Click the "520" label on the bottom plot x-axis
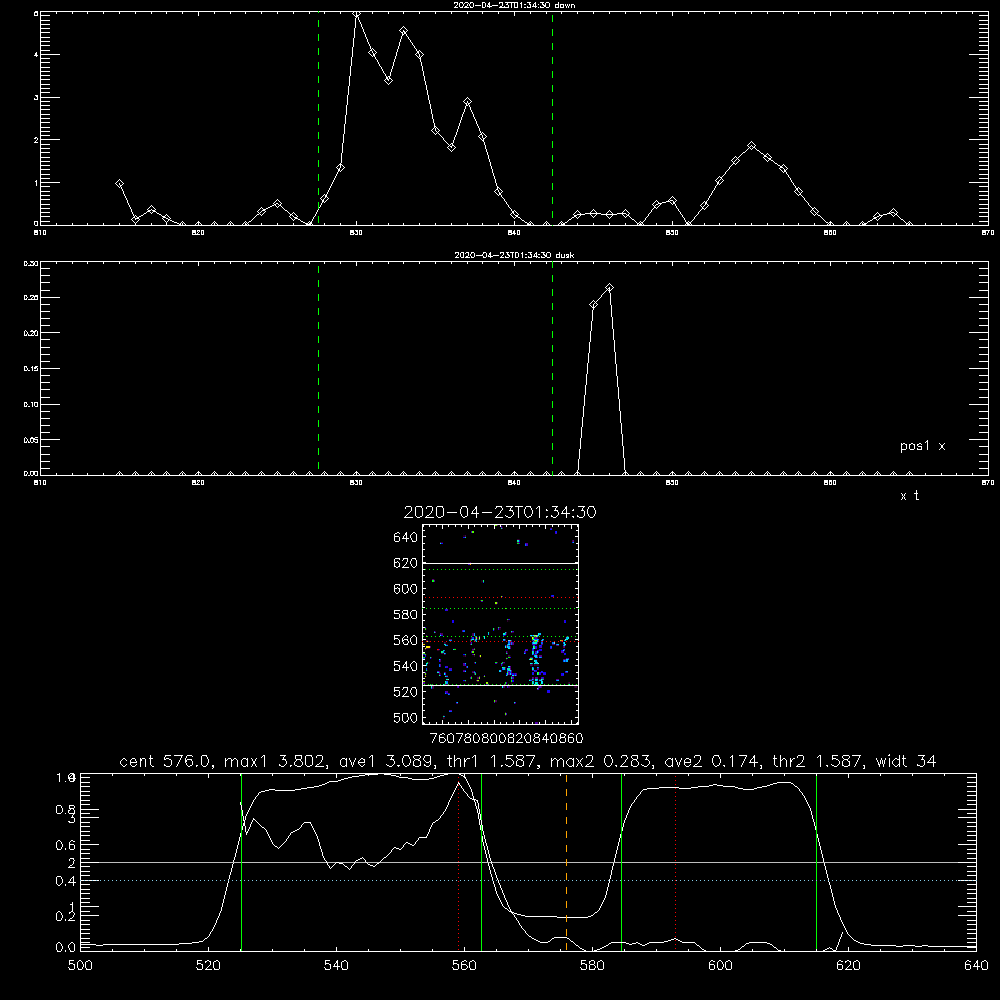 208,966
